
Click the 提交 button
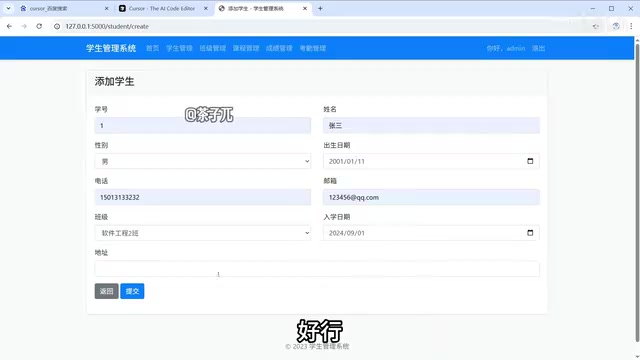point(132,291)
